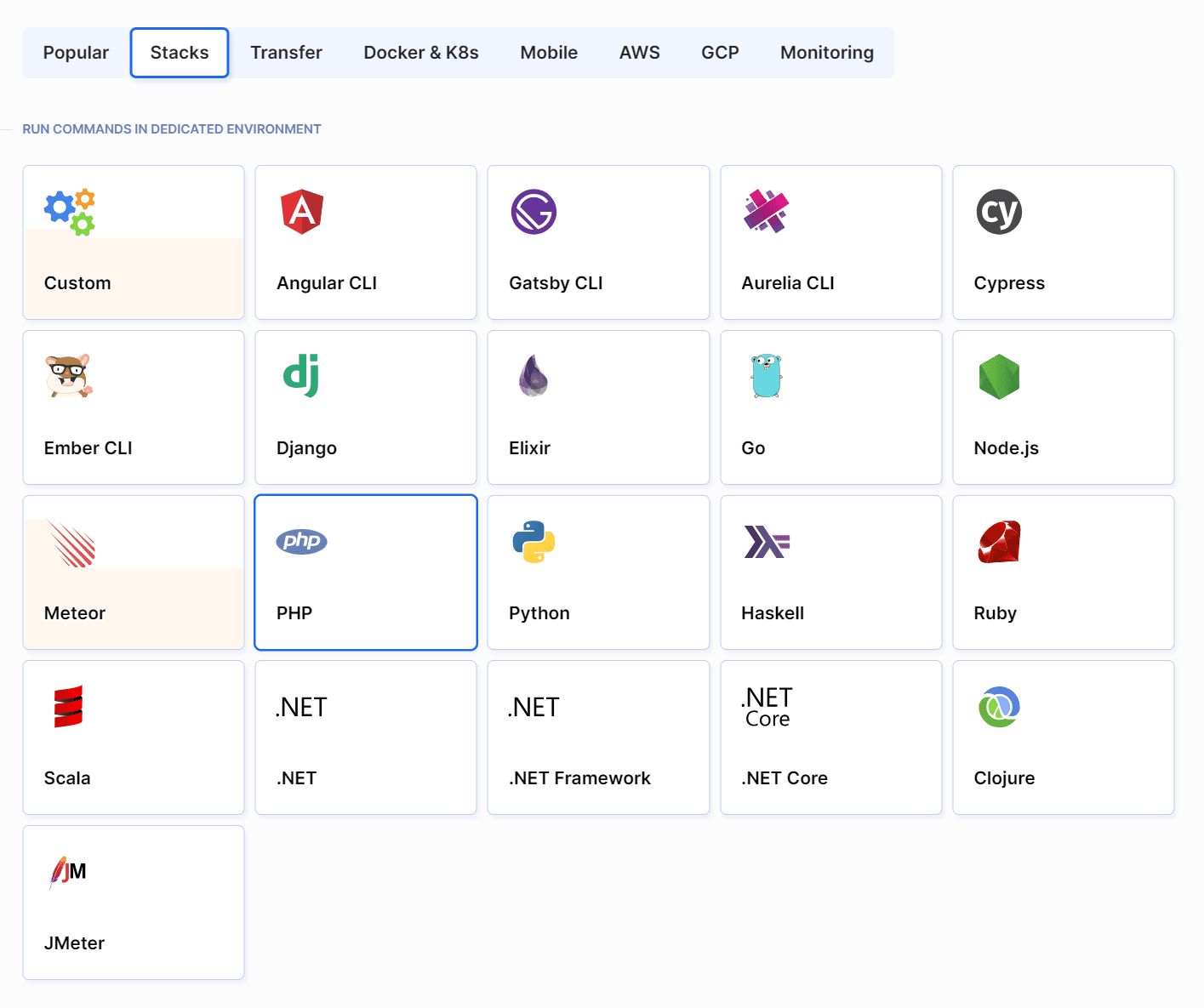Open the Docker & K8s tab

(x=420, y=53)
